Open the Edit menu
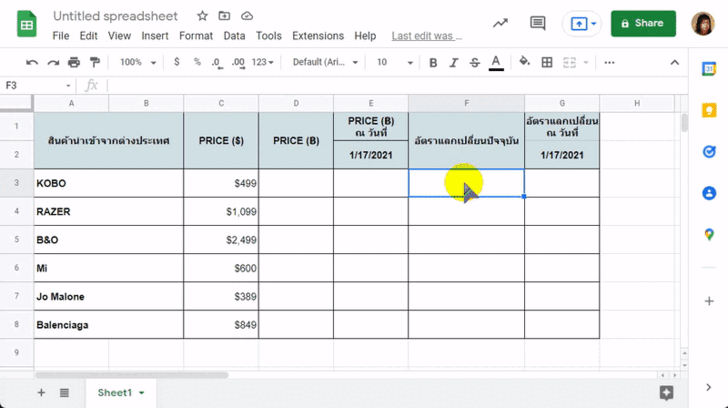Screen dimensions: 728x408 point(88,36)
